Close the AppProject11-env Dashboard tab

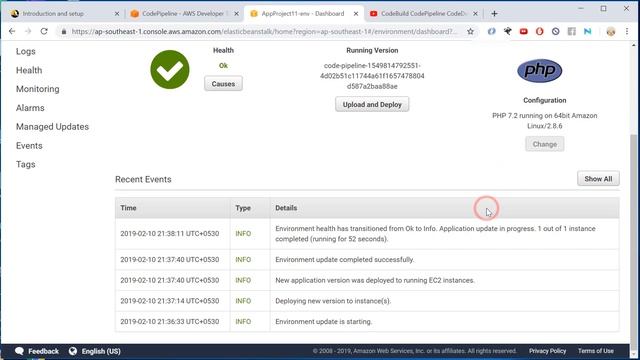tap(356, 13)
